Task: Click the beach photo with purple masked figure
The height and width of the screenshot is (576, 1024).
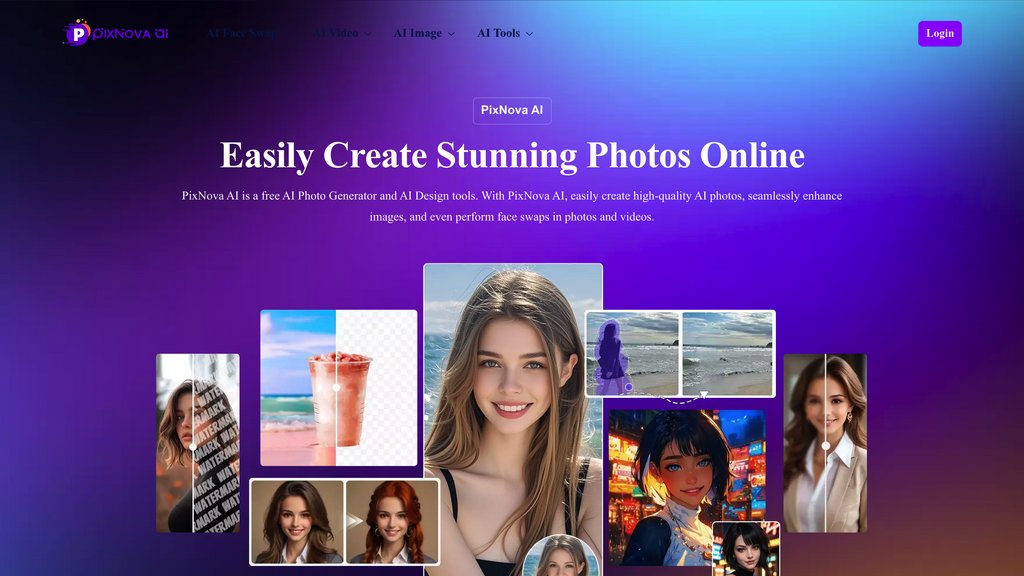Action: [633, 353]
